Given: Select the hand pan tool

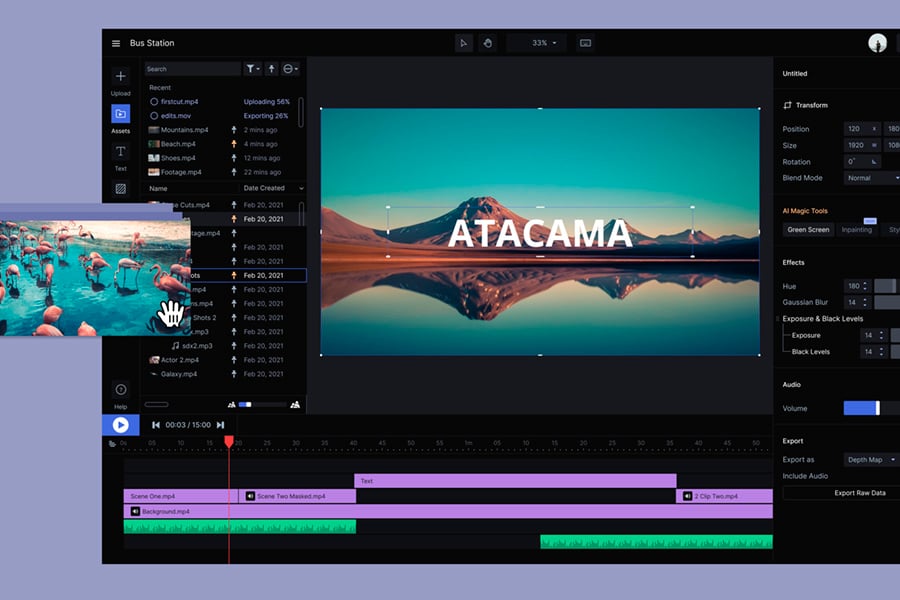Looking at the screenshot, I should 488,43.
